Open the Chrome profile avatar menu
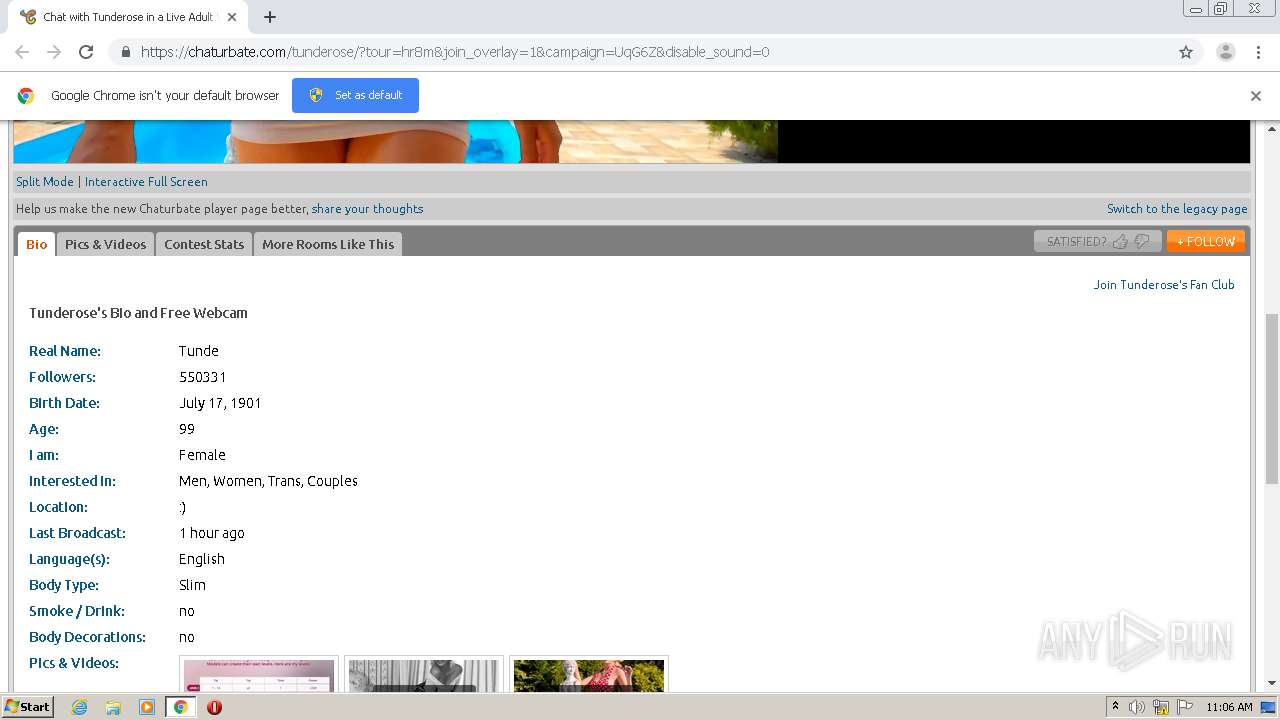Image resolution: width=1280 pixels, height=720 pixels. coord(1225,52)
